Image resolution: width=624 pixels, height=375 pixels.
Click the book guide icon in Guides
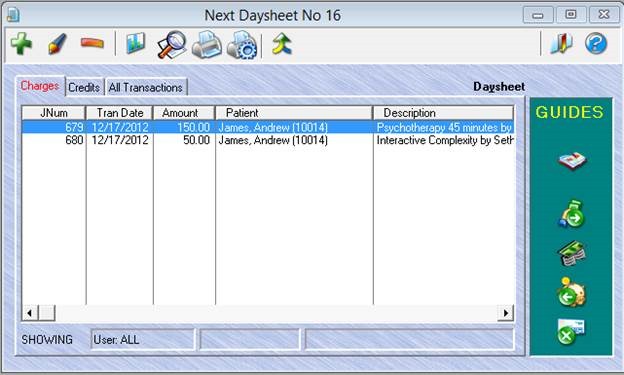pyautogui.click(x=572, y=160)
